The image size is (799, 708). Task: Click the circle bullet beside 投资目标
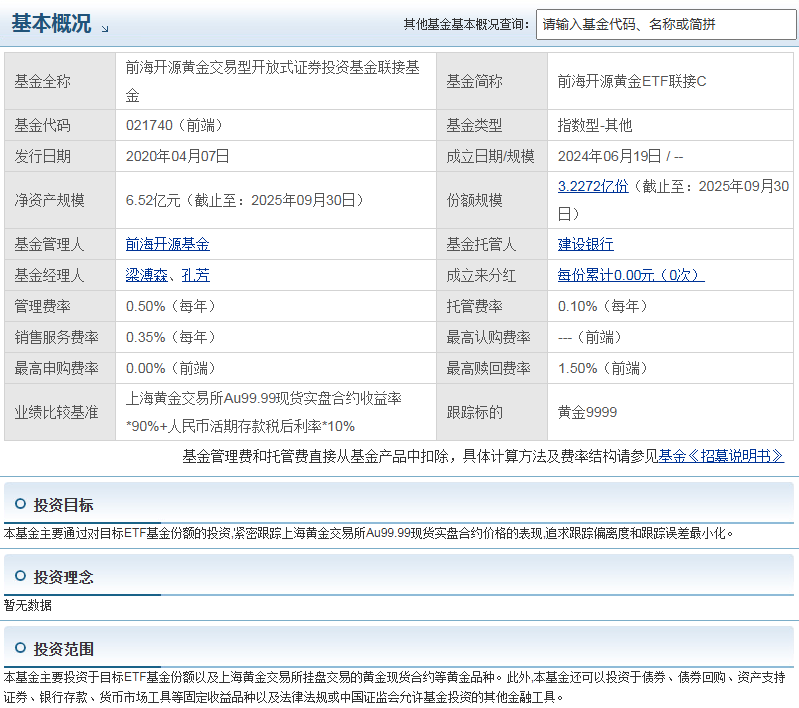pyautogui.click(x=20, y=504)
